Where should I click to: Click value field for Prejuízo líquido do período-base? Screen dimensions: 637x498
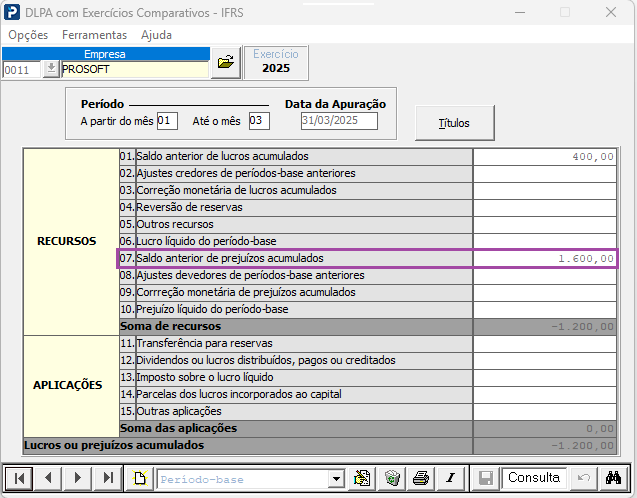[545, 310]
